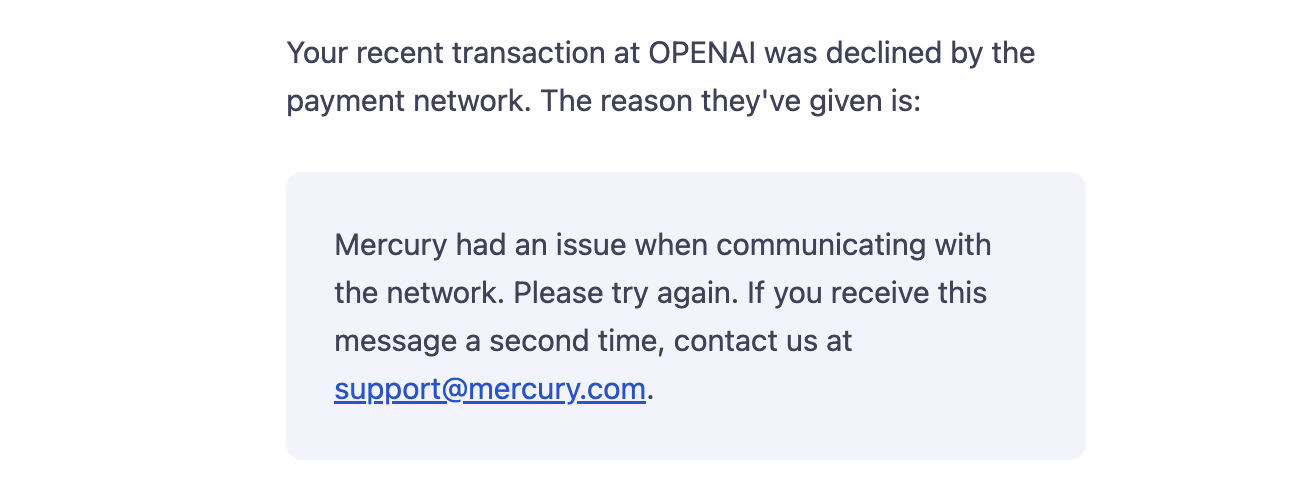This screenshot has width=1312, height=482.
Task: Open the support@mercury.com email link
Action: (x=490, y=389)
